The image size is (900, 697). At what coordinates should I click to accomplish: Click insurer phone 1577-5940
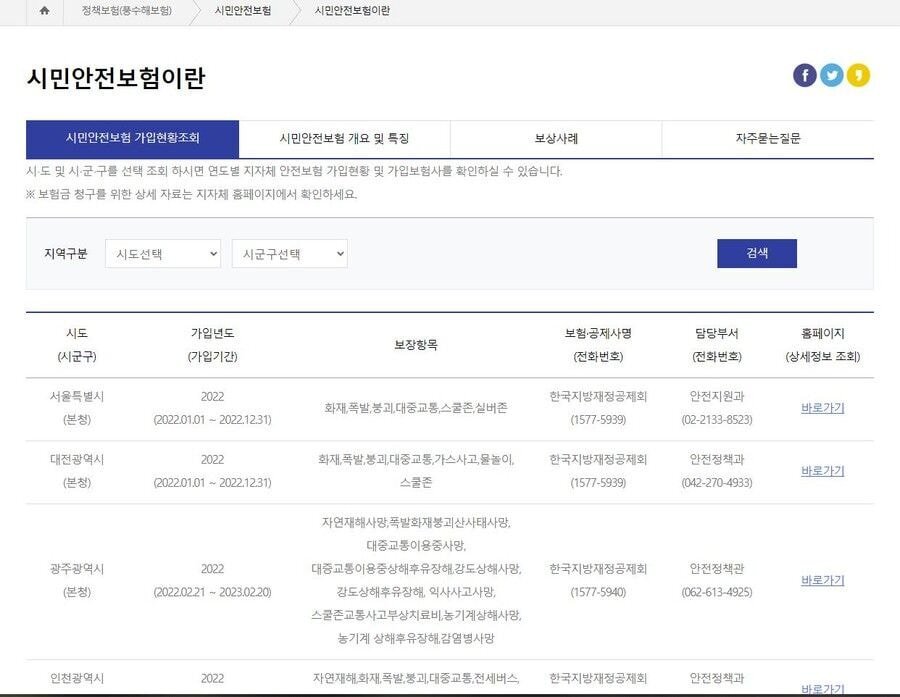tap(598, 592)
